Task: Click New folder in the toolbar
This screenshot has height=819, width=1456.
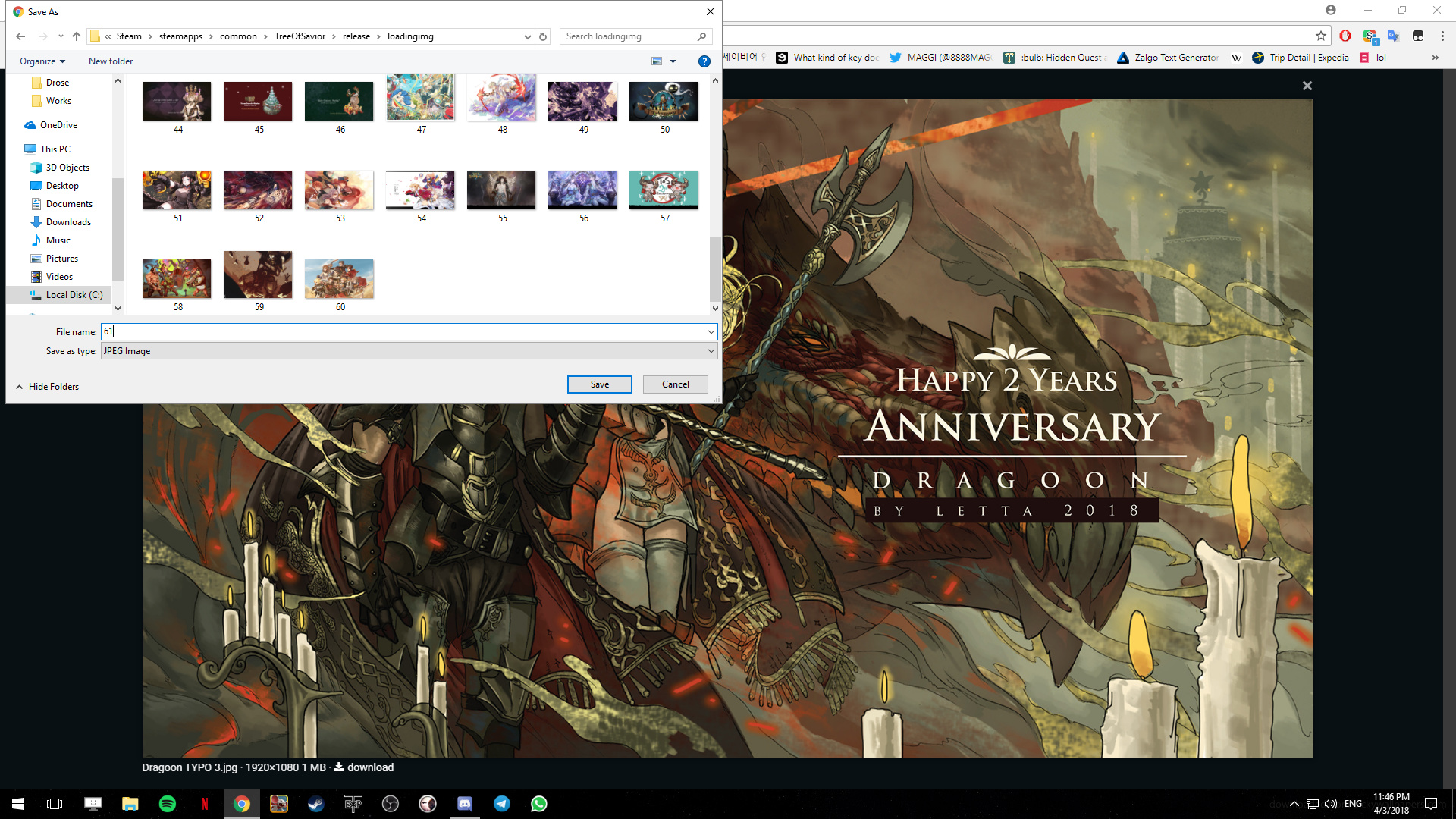Action: 111,61
